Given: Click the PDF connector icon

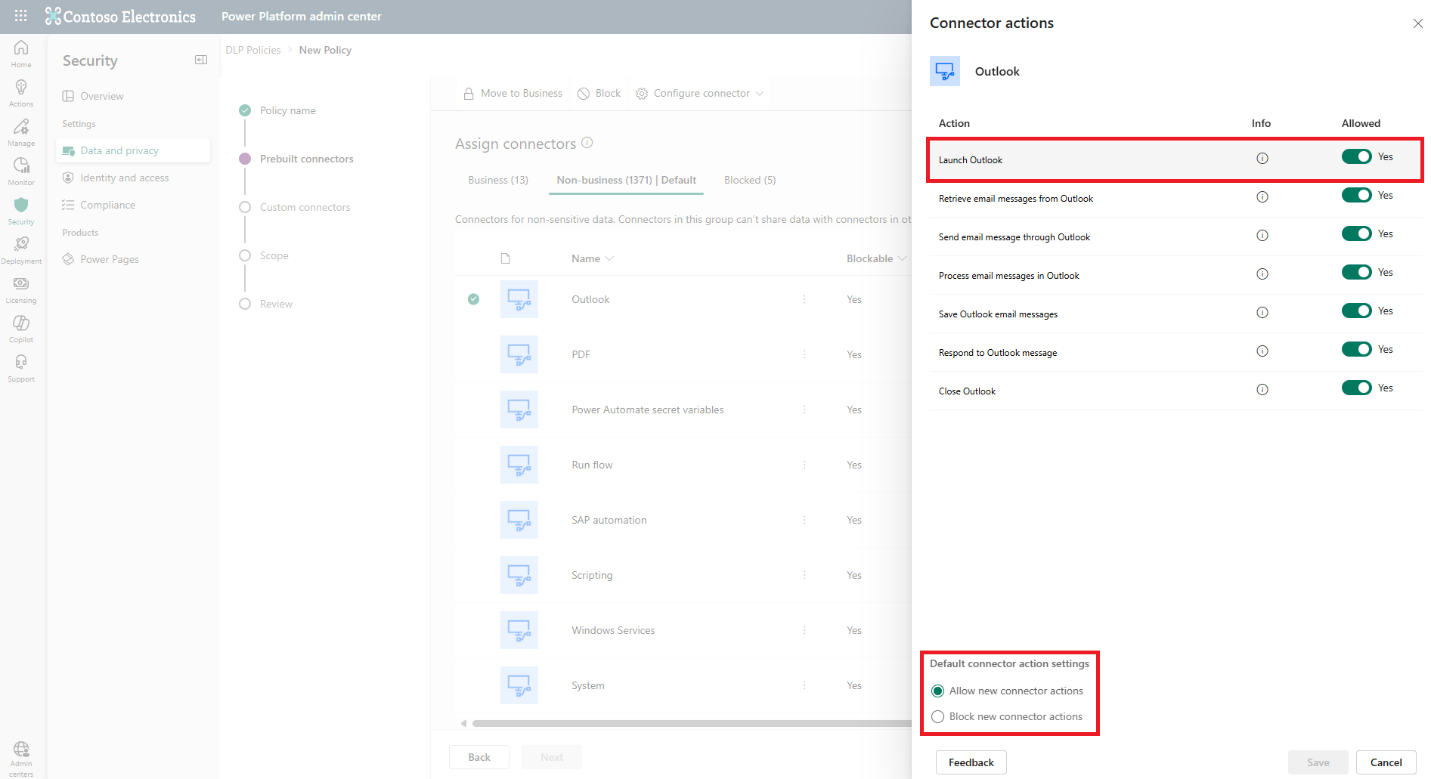Looking at the screenshot, I should click(519, 354).
